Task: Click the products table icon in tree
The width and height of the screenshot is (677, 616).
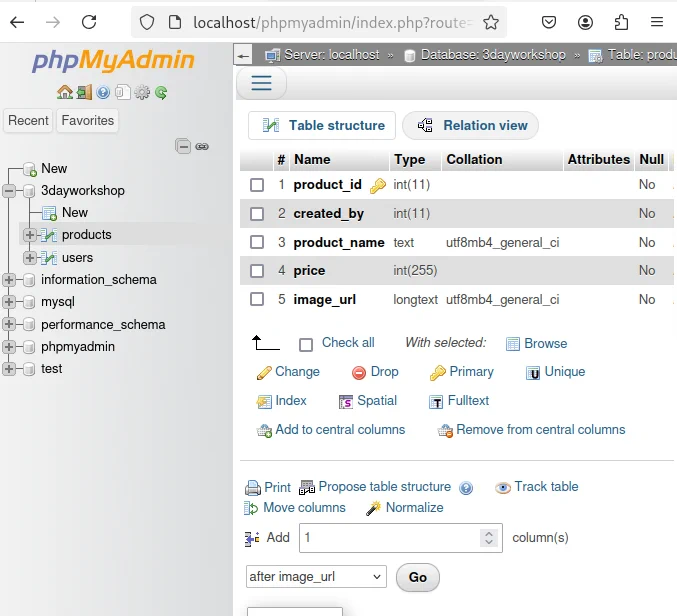Action: 49,235
